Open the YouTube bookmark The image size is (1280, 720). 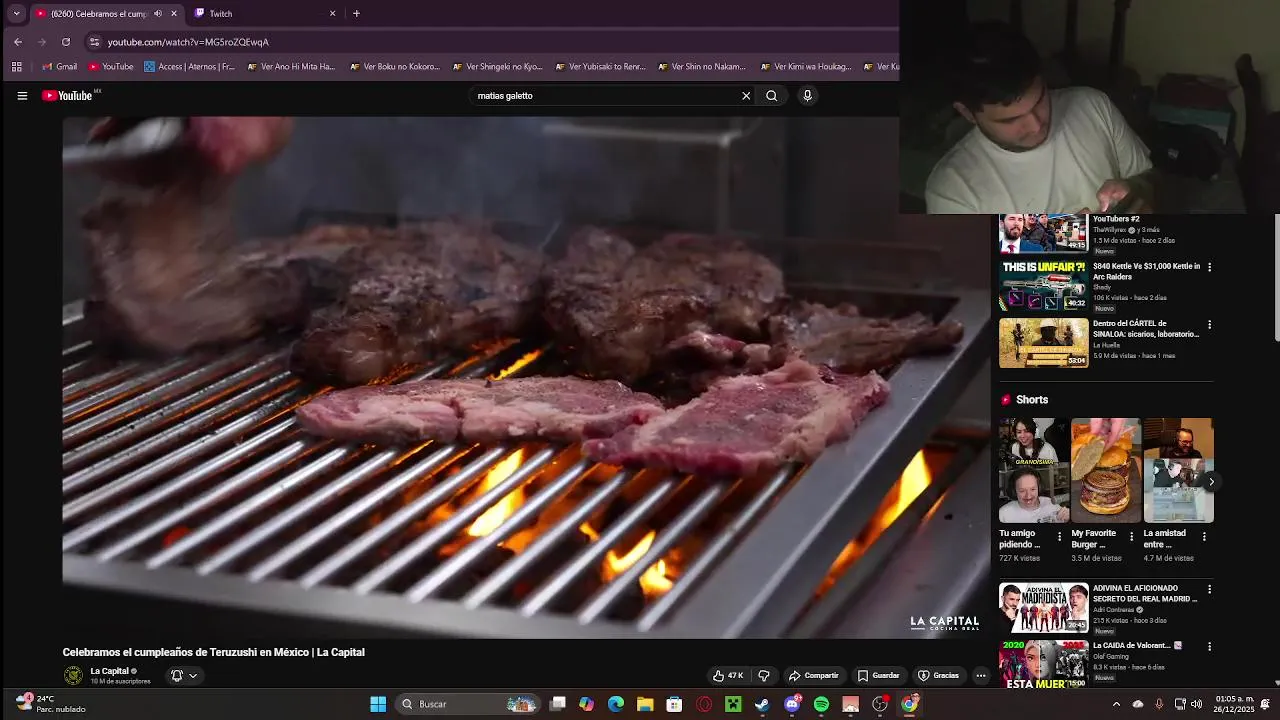(111, 67)
